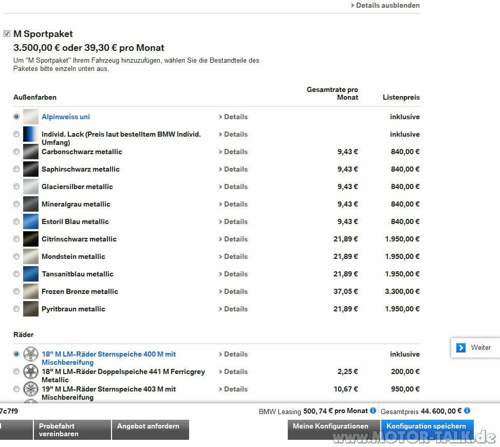Expand Details for Citrinschwarz metallic
The image size is (500, 447).
click(x=233, y=239)
